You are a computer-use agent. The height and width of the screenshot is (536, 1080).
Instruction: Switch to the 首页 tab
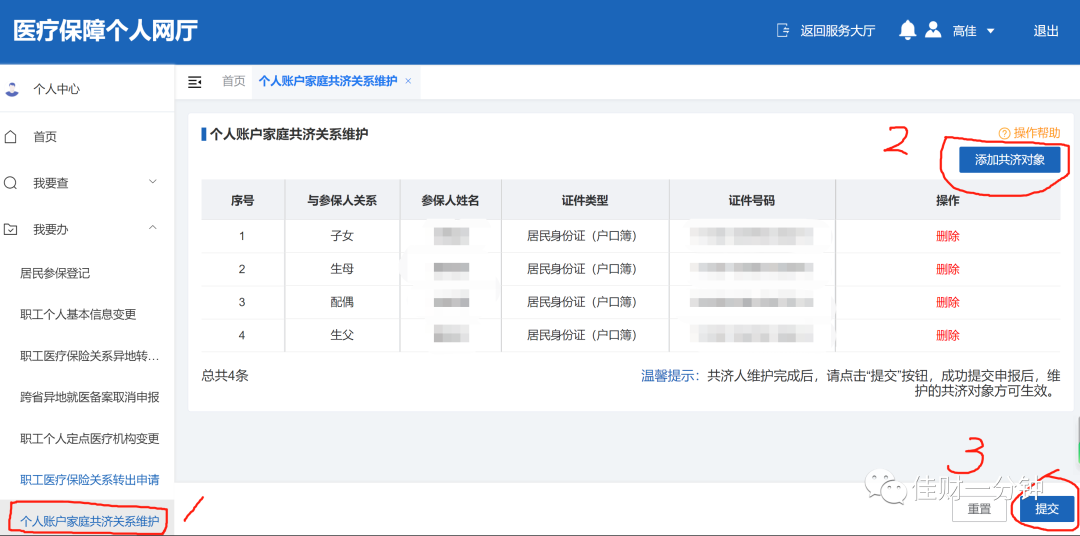pyautogui.click(x=233, y=81)
